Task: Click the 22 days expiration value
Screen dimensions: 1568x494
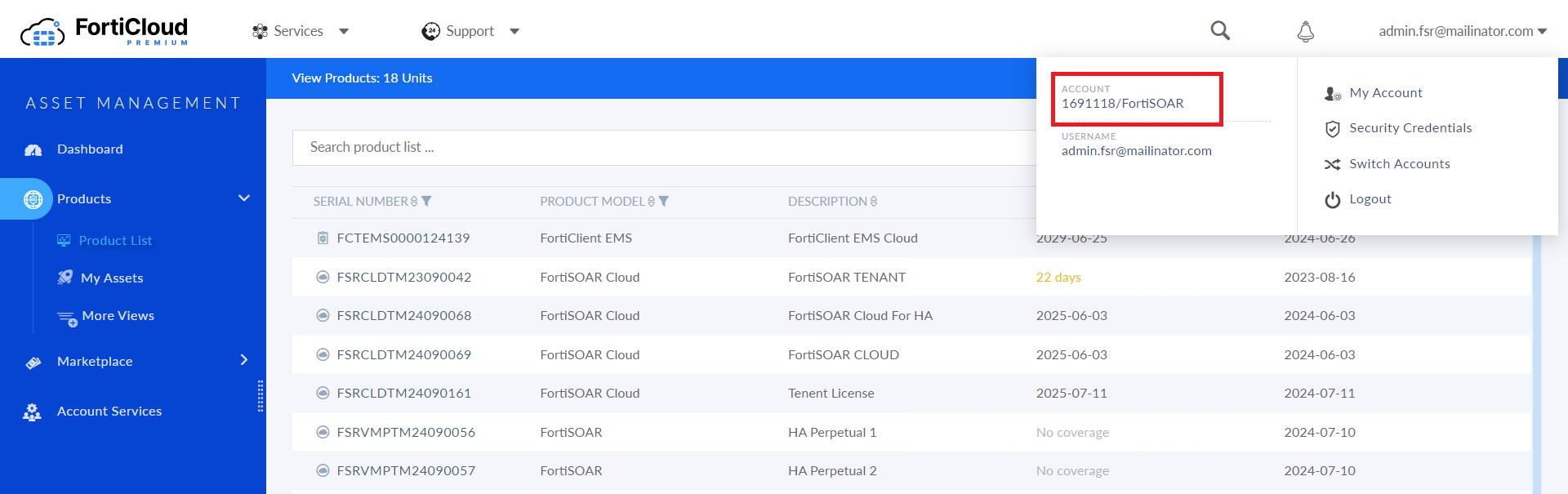Action: pos(1058,278)
